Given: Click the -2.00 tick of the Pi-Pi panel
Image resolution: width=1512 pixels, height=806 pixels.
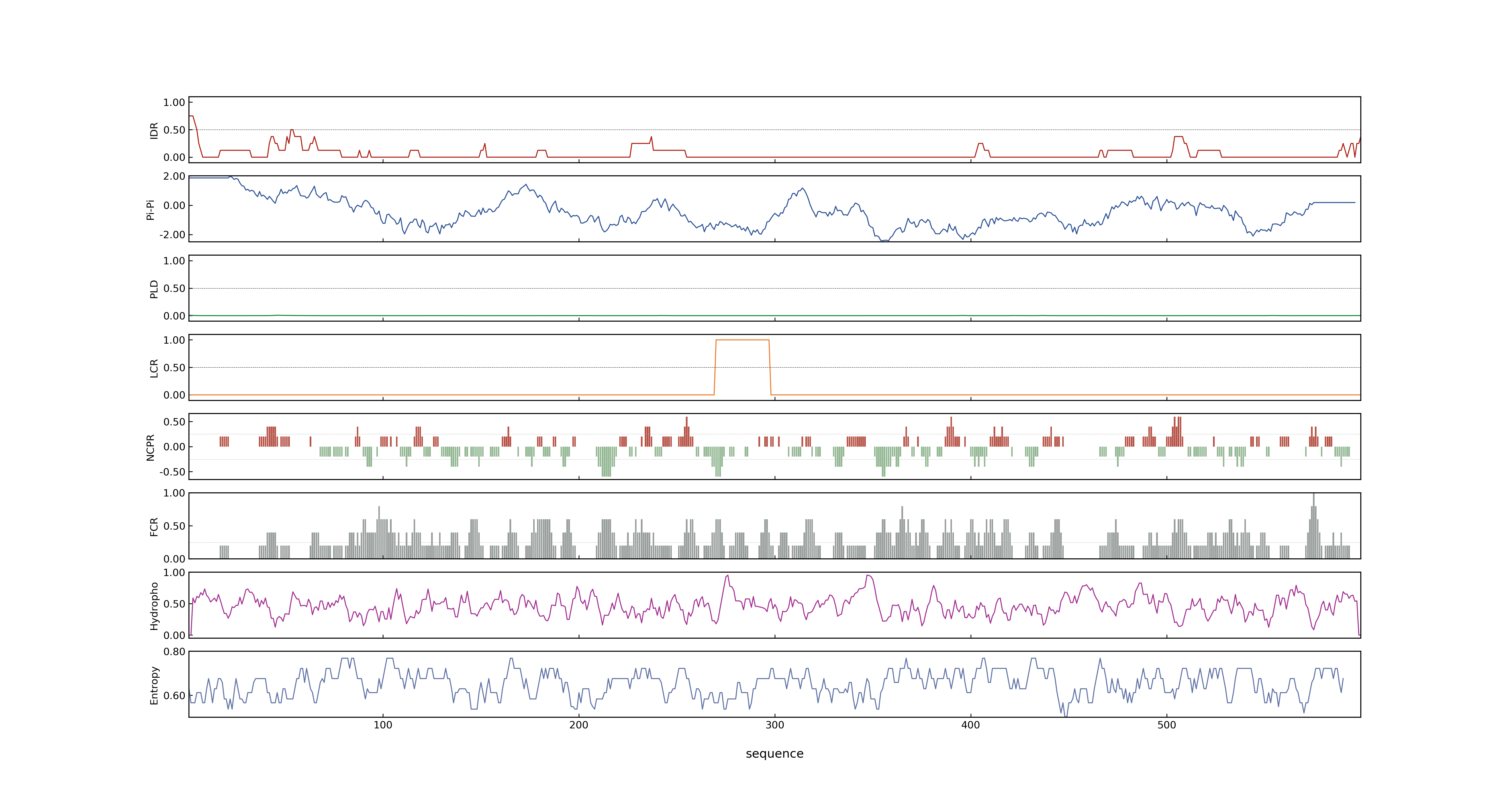Looking at the screenshot, I should (x=172, y=235).
